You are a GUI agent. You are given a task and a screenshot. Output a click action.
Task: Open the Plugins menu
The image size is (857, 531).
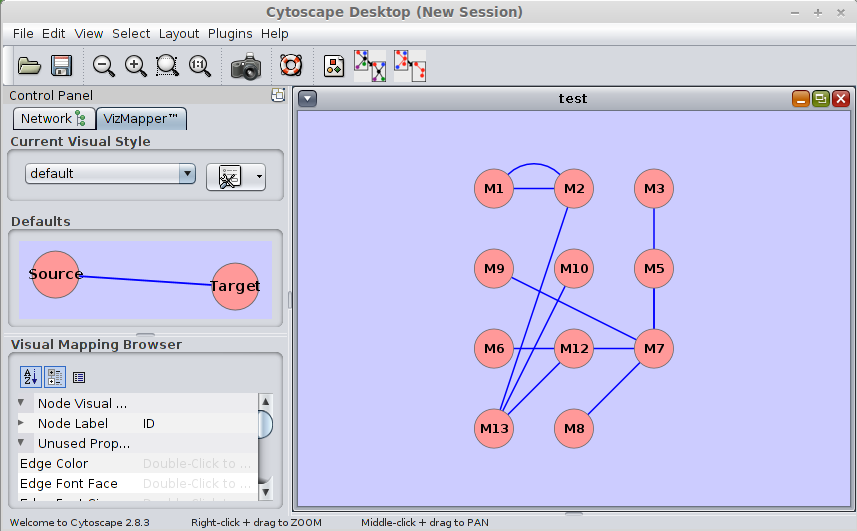230,34
